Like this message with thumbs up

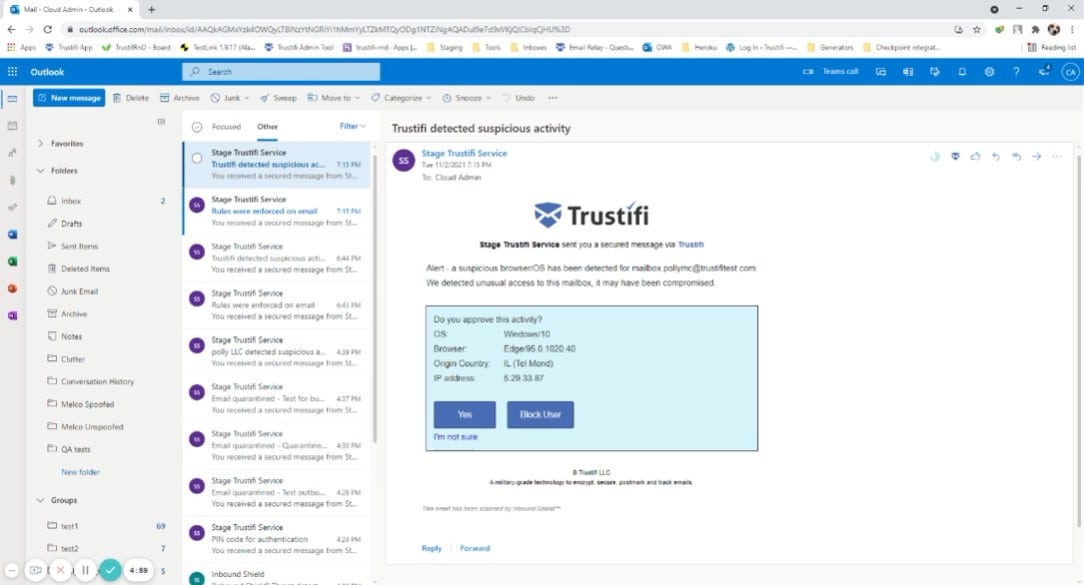(x=975, y=156)
